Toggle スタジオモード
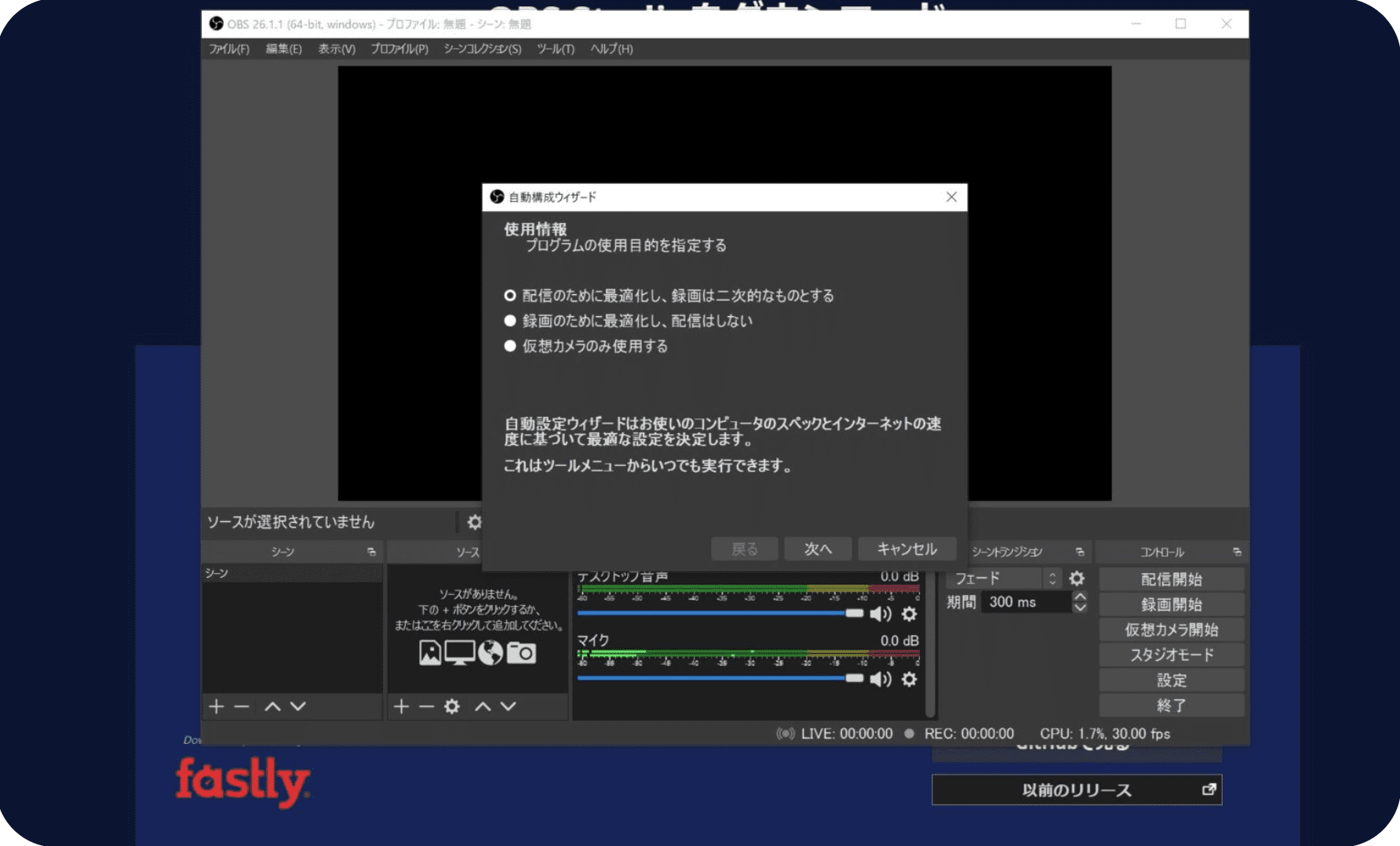Viewport: 1400px width, 846px height. (1172, 655)
